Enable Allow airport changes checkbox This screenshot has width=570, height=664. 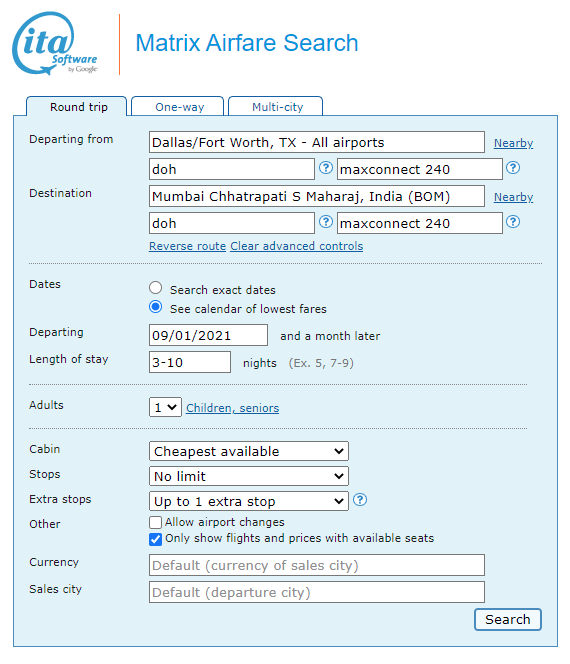tap(155, 523)
